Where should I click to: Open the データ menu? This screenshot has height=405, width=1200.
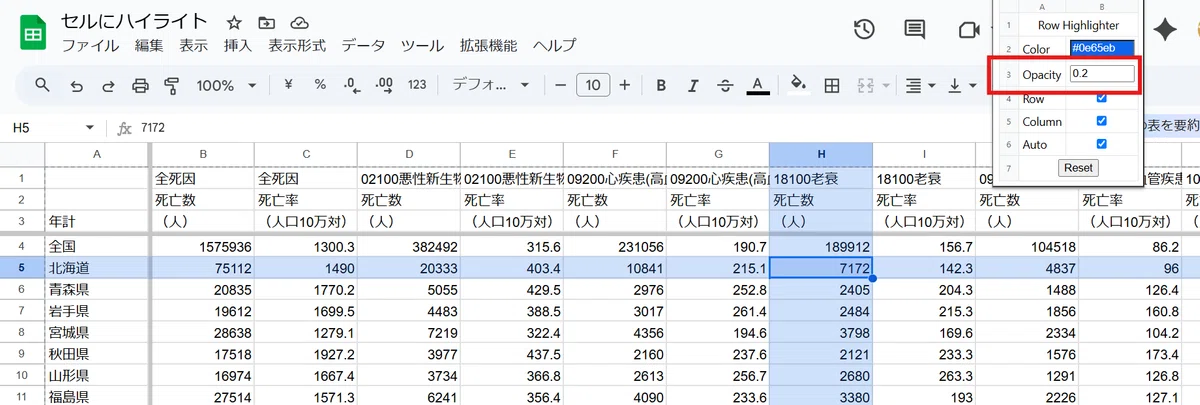click(363, 46)
